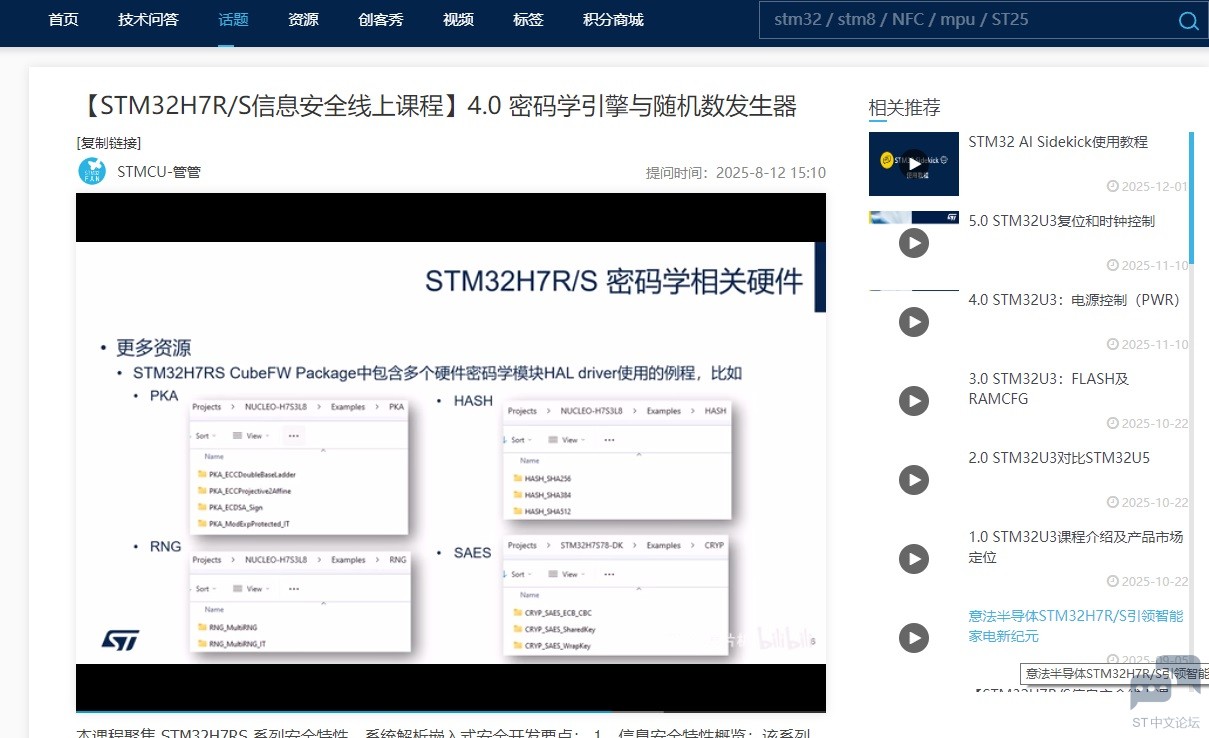Go to 首页 in navigation bar

(63, 20)
